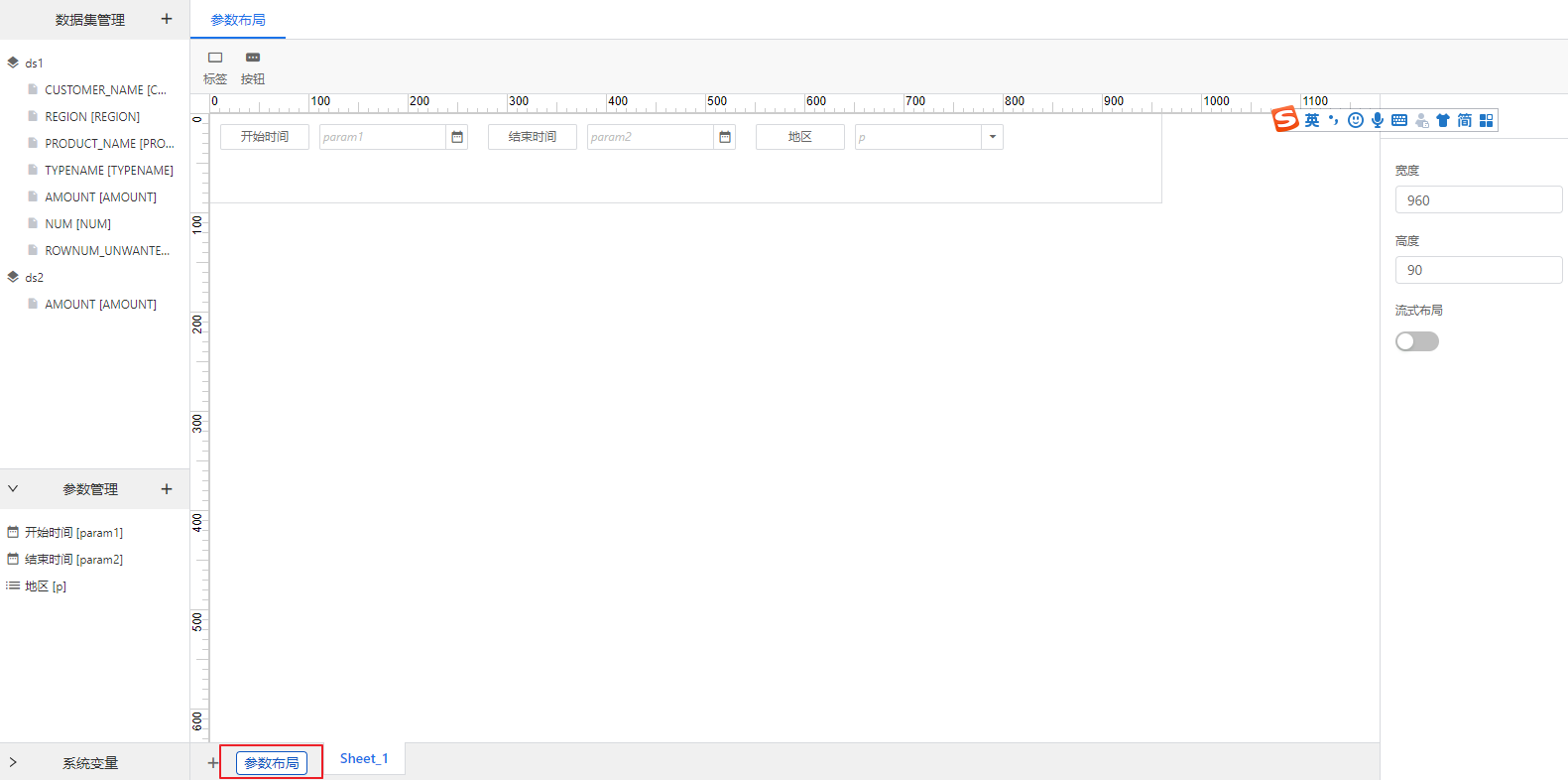
Task: Select the REGION field in ds1
Action: [x=92, y=117]
